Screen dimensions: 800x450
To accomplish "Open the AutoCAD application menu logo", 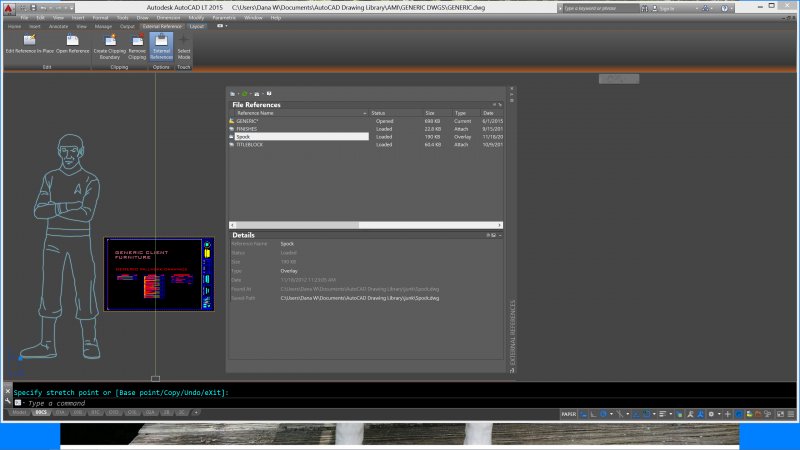I will point(9,8).
